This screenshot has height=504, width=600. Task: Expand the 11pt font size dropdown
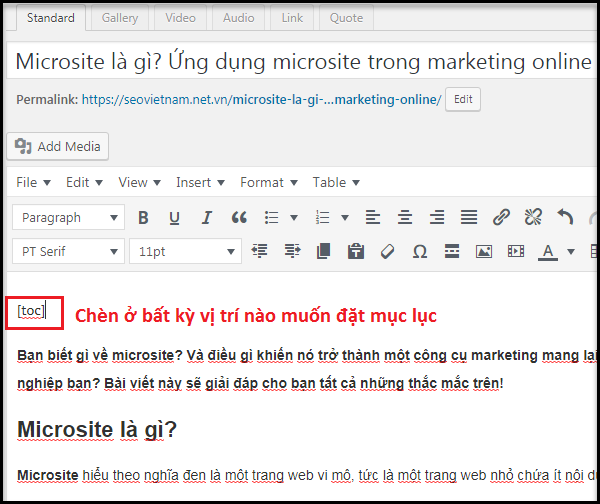pyautogui.click(x=186, y=251)
